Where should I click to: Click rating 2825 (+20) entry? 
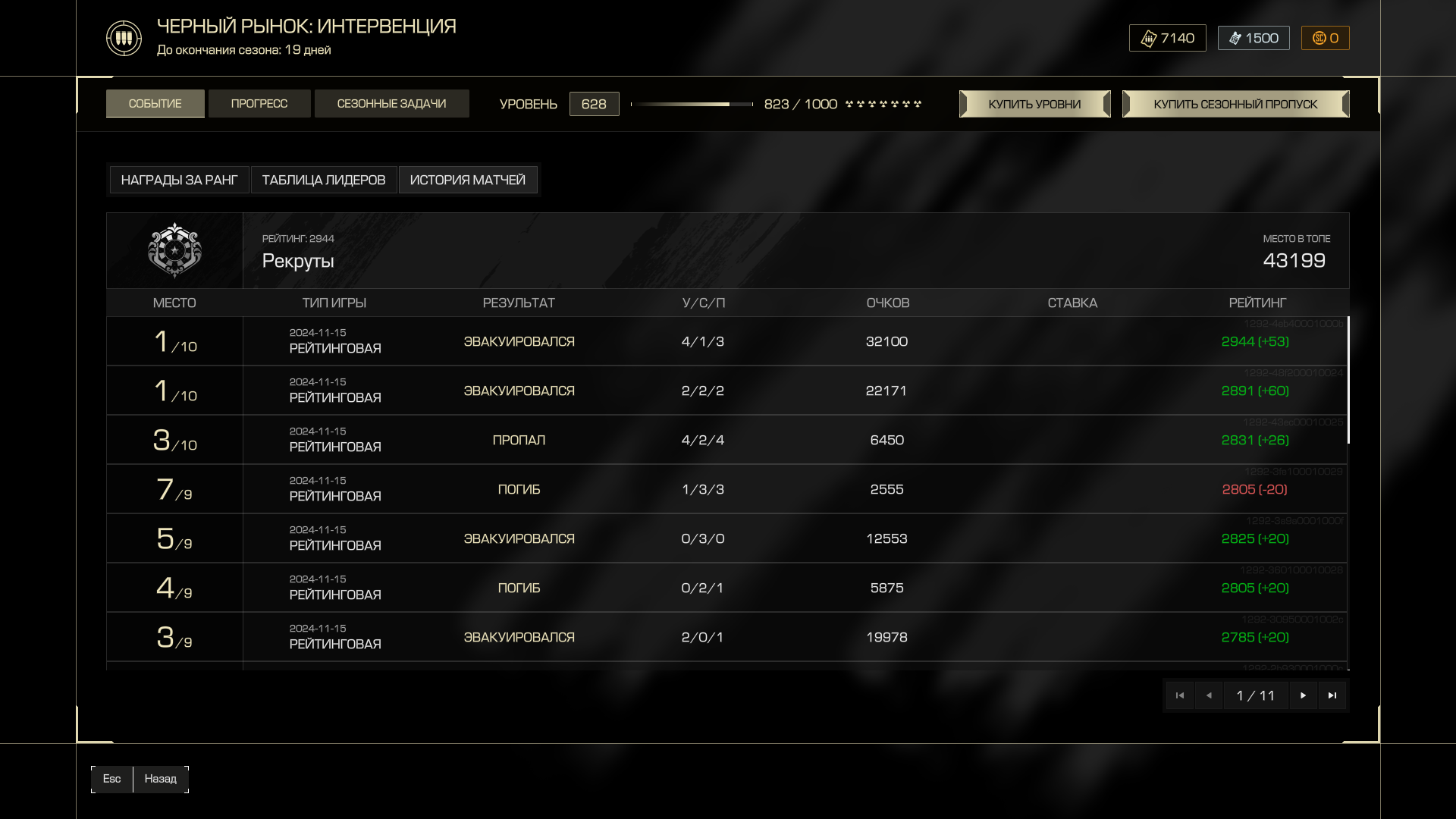[x=1255, y=538]
